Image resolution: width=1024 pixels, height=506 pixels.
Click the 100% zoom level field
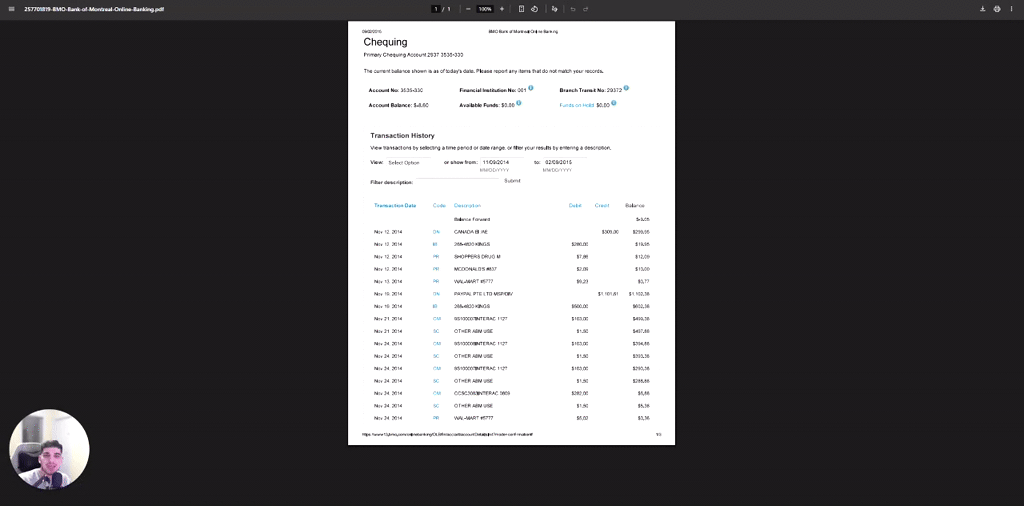(485, 9)
